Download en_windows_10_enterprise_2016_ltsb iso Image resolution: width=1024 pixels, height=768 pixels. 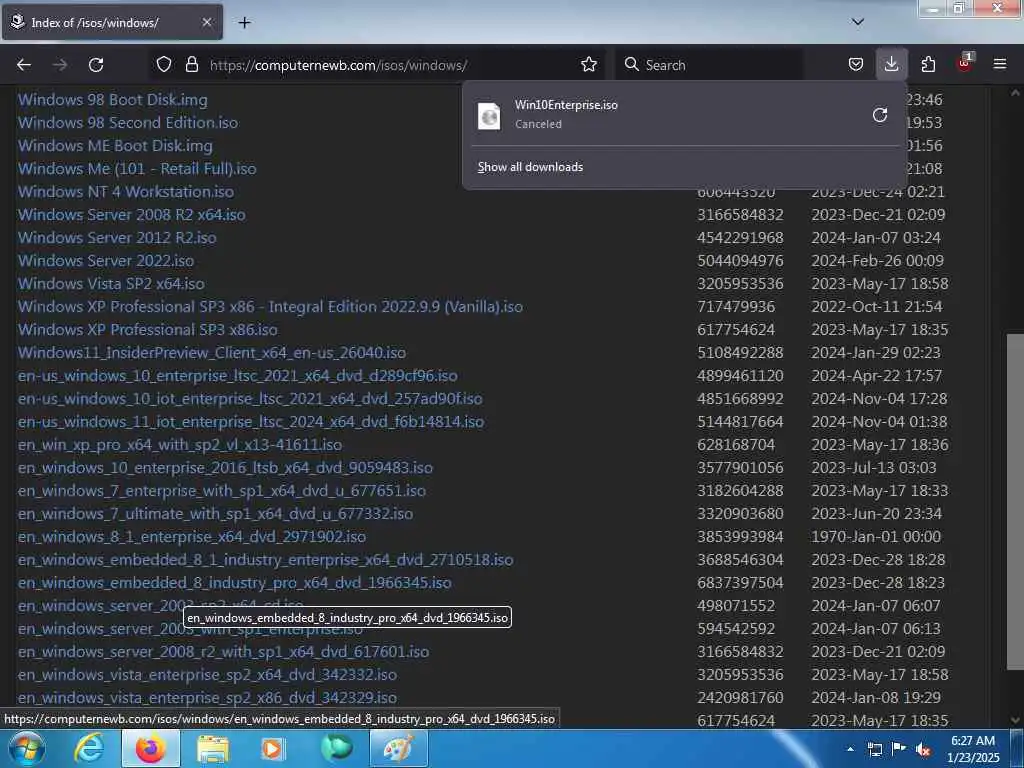click(225, 468)
